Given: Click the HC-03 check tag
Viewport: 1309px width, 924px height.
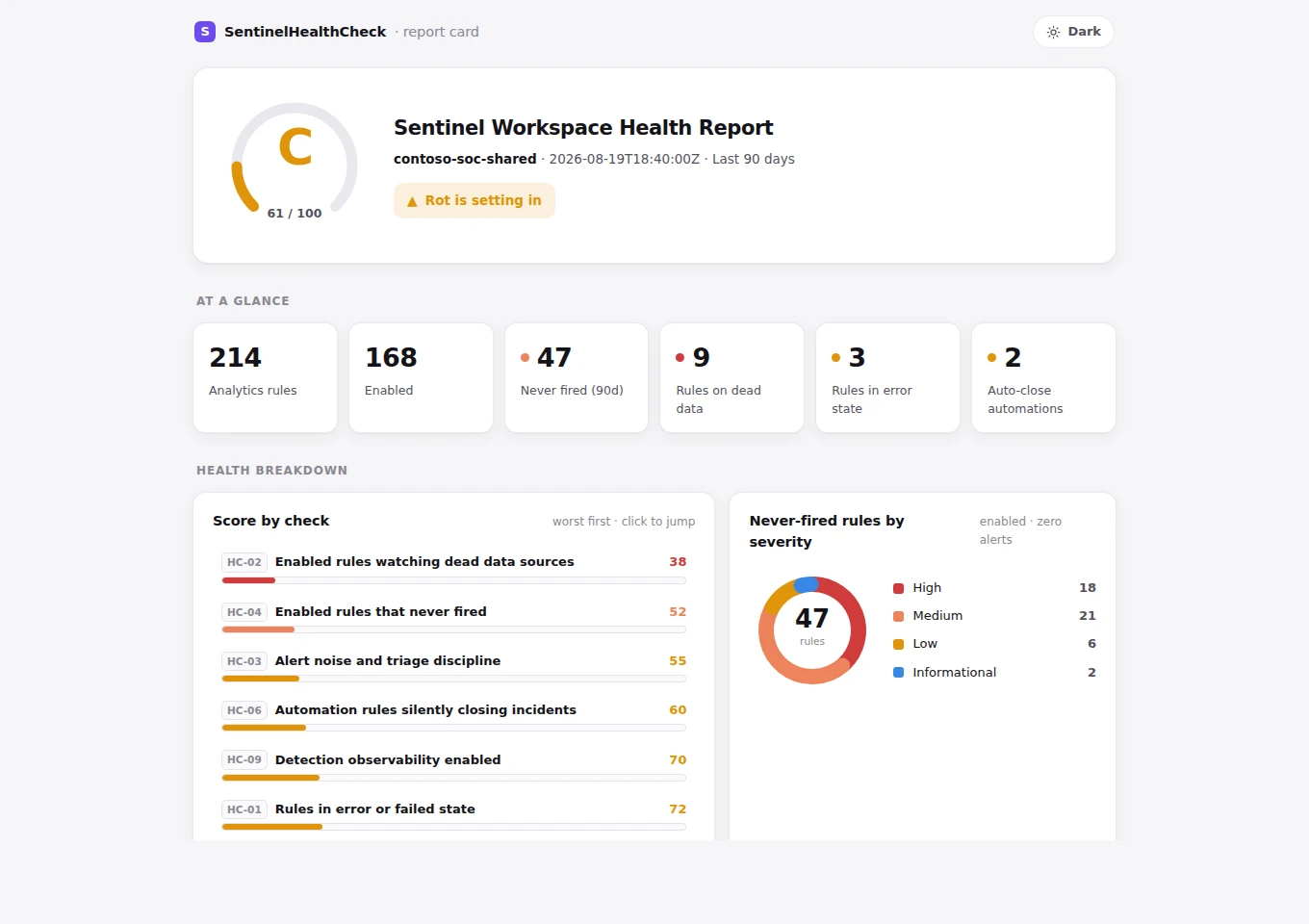Looking at the screenshot, I should (x=244, y=661).
